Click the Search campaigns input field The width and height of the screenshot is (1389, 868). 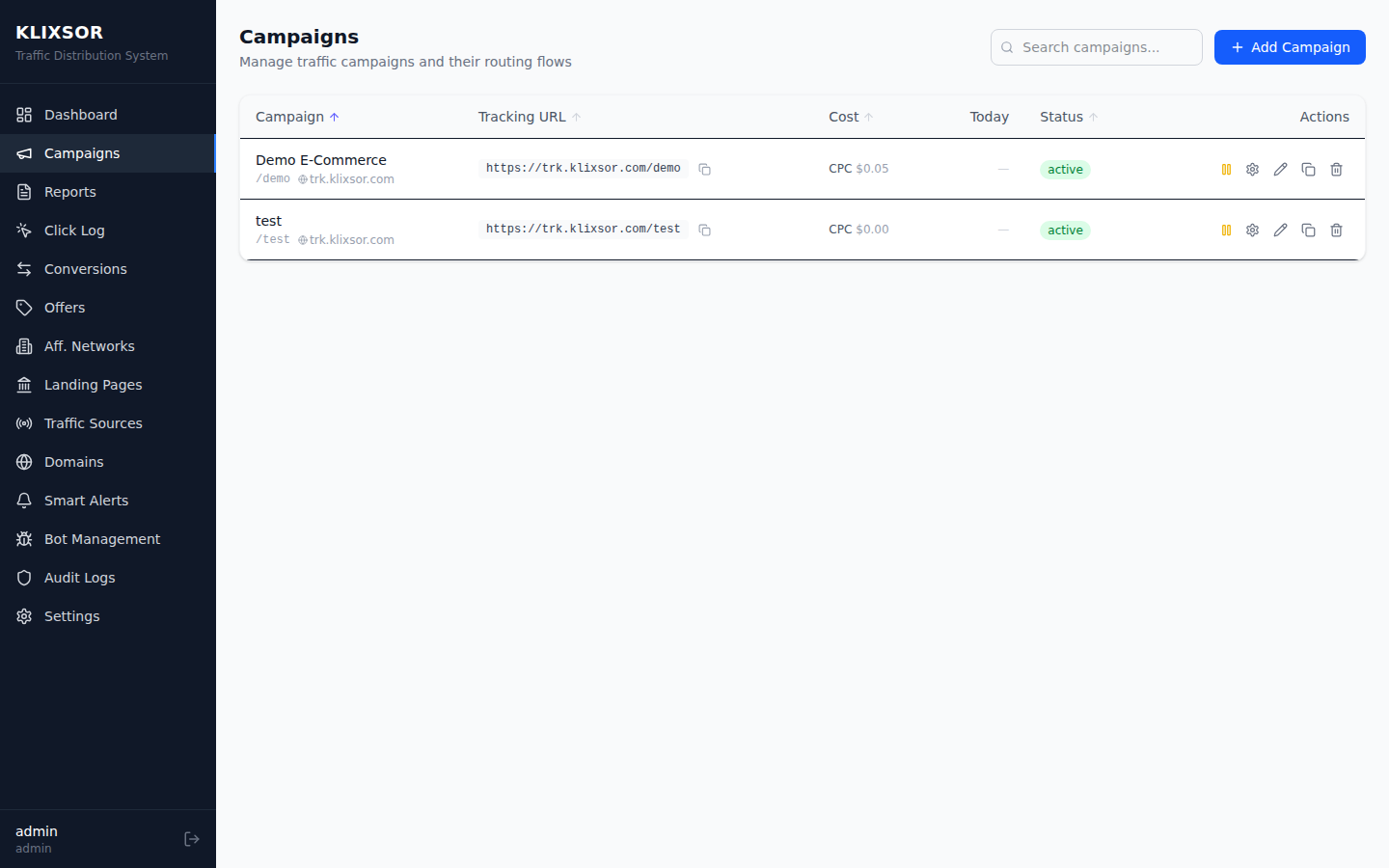click(1096, 47)
